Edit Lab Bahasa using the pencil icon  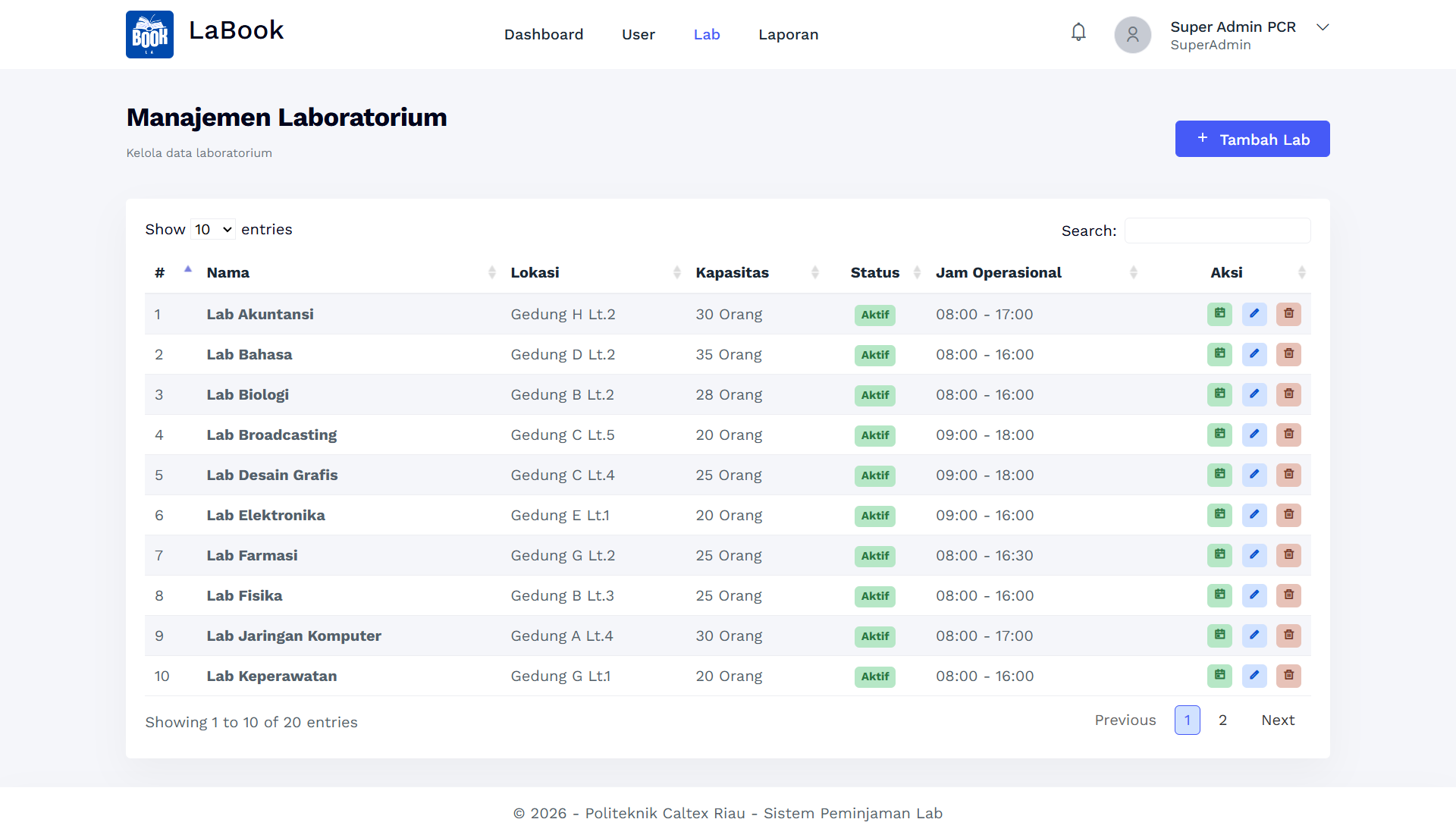tap(1254, 354)
